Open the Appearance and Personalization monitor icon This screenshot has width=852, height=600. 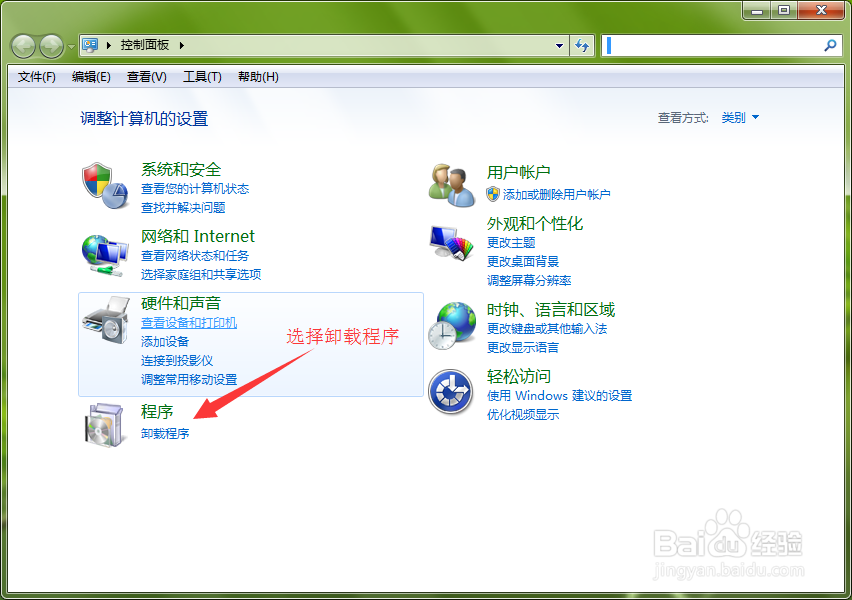[x=451, y=243]
